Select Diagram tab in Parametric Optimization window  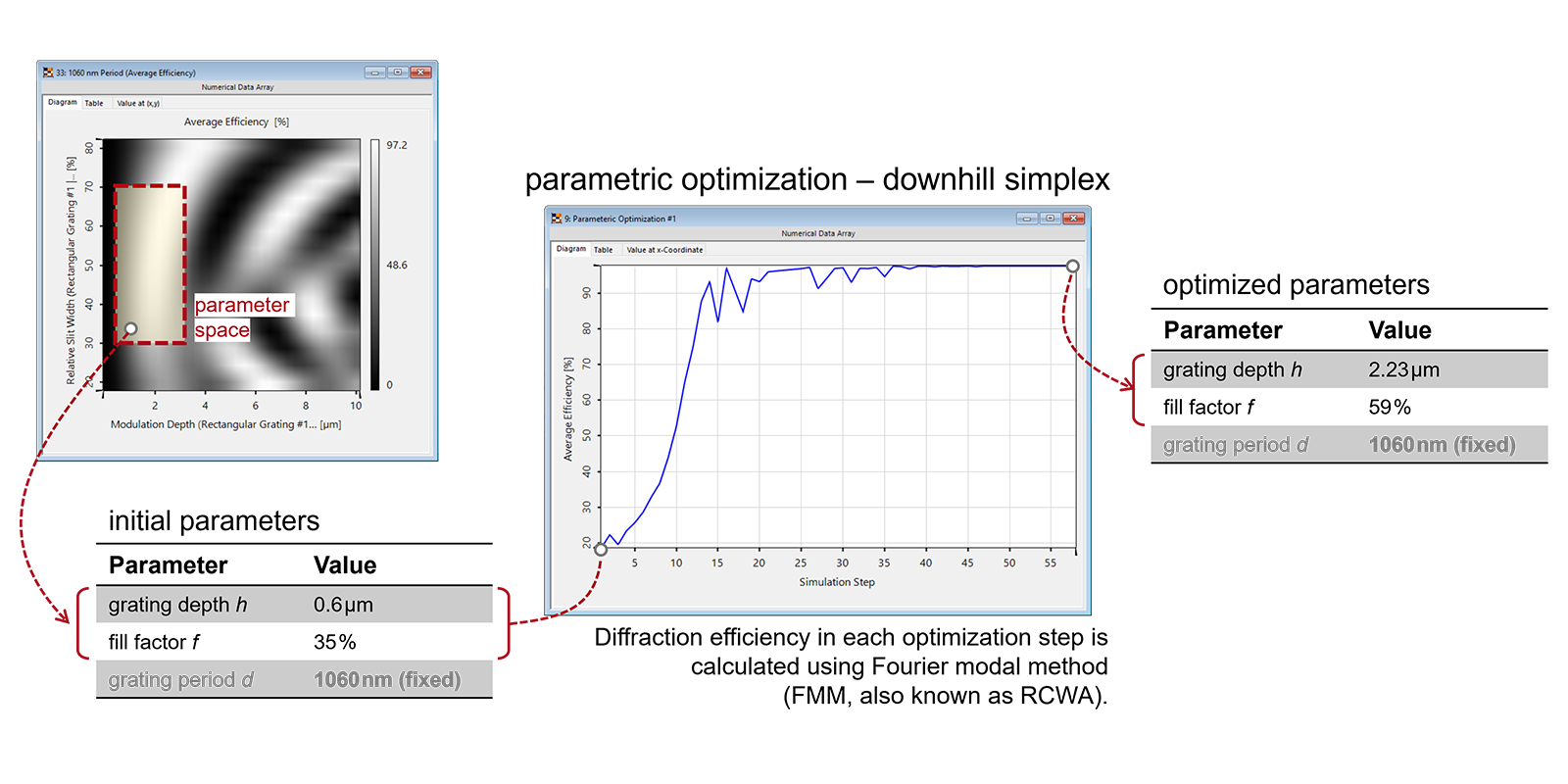tap(571, 249)
